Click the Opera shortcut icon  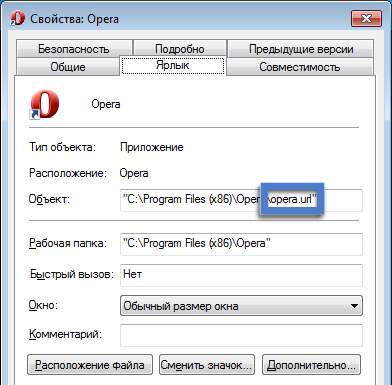[44, 104]
